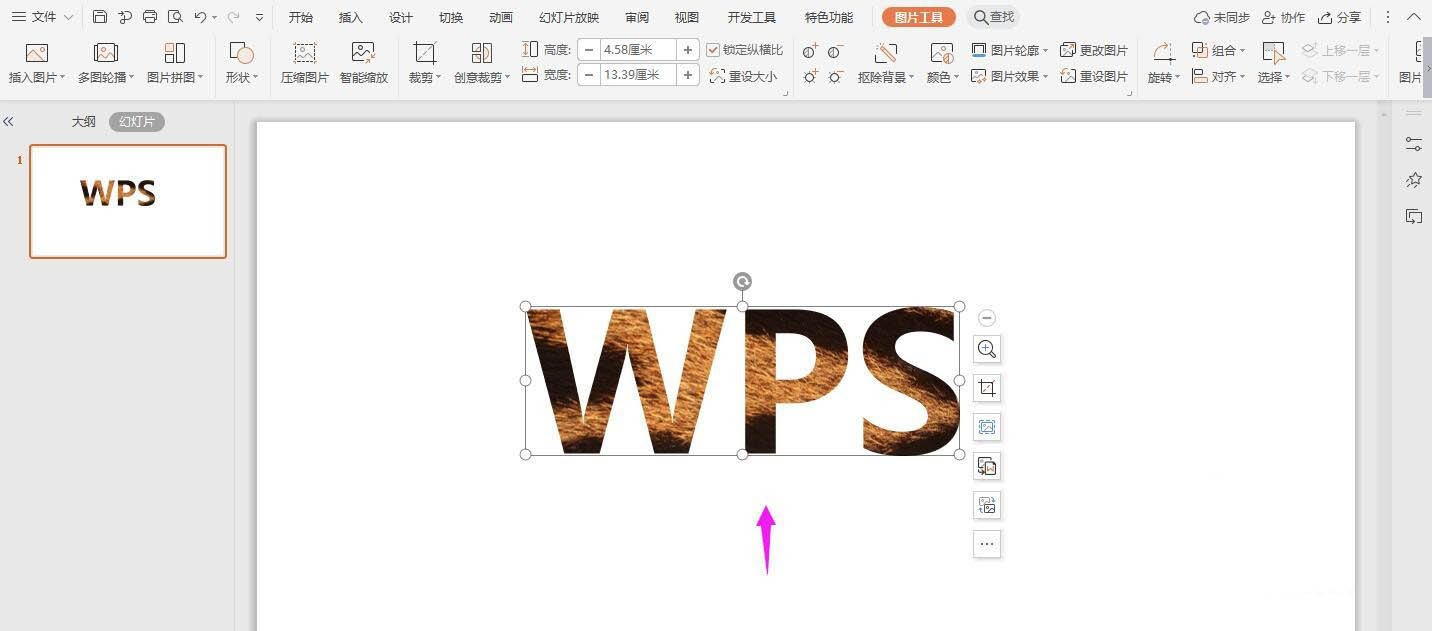
Task: Click the Save icon in quick access toolbar
Action: tap(100, 17)
